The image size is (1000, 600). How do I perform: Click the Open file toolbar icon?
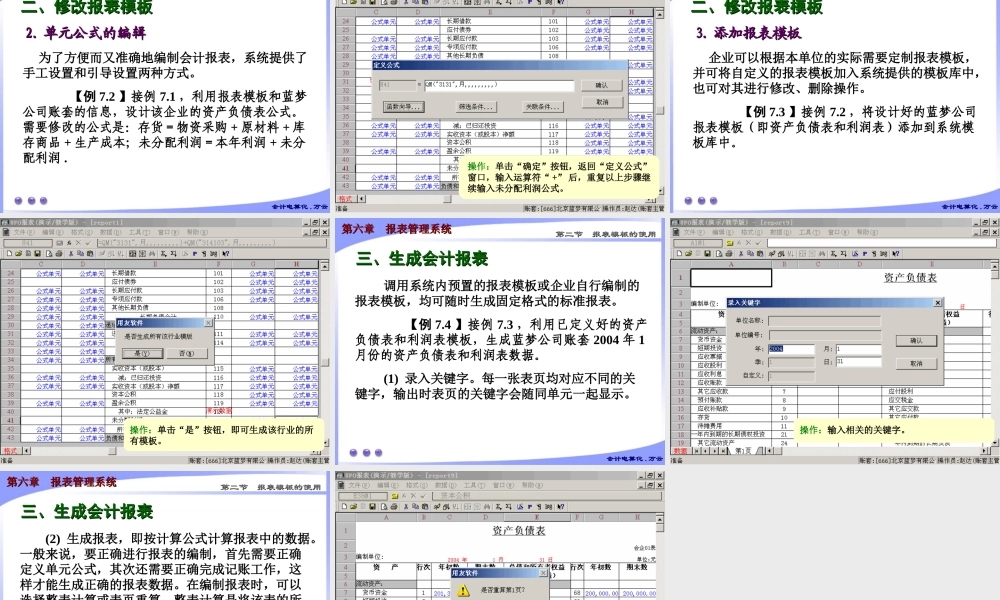pos(17,252)
